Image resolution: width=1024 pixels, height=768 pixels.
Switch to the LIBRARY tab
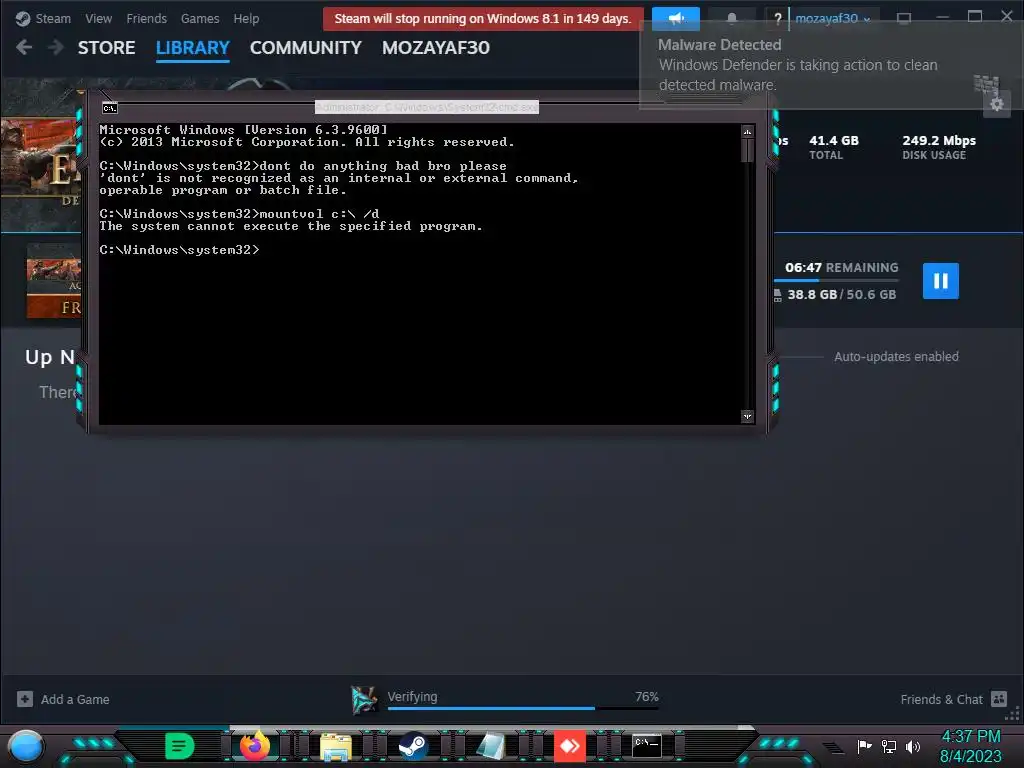pos(193,48)
